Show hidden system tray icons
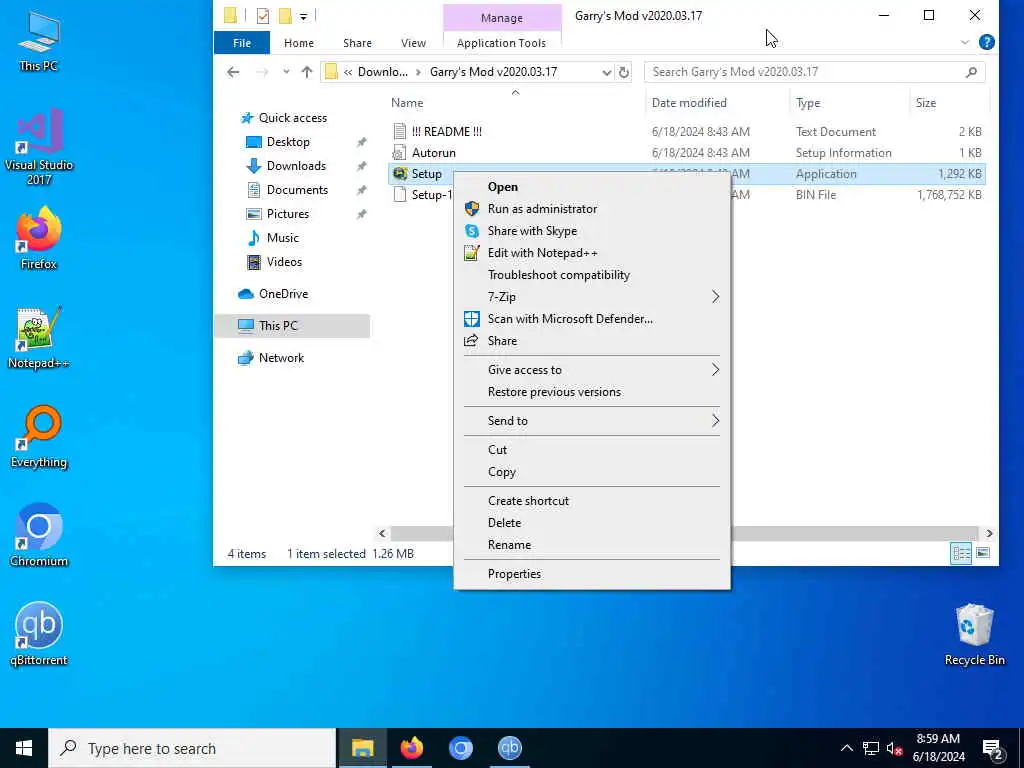 tap(846, 749)
